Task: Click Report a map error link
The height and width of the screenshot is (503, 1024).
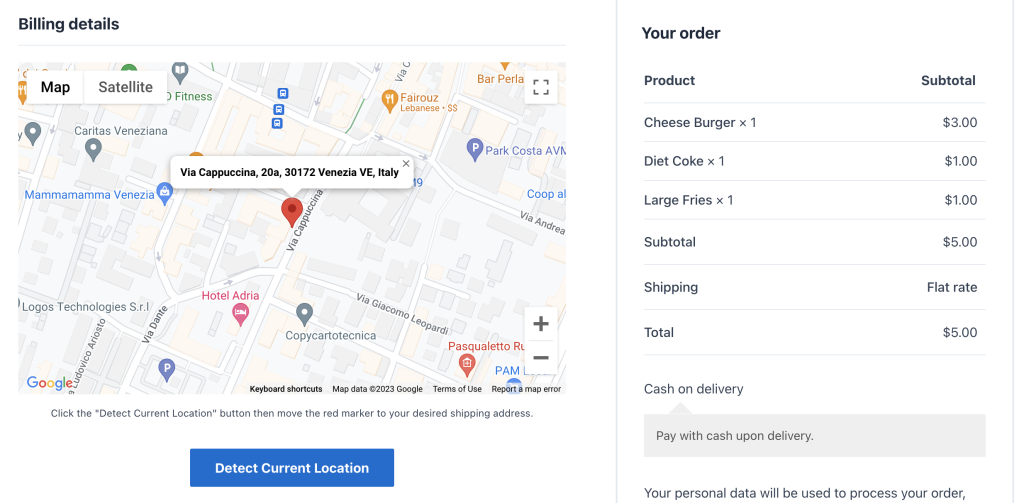Action: click(x=526, y=389)
